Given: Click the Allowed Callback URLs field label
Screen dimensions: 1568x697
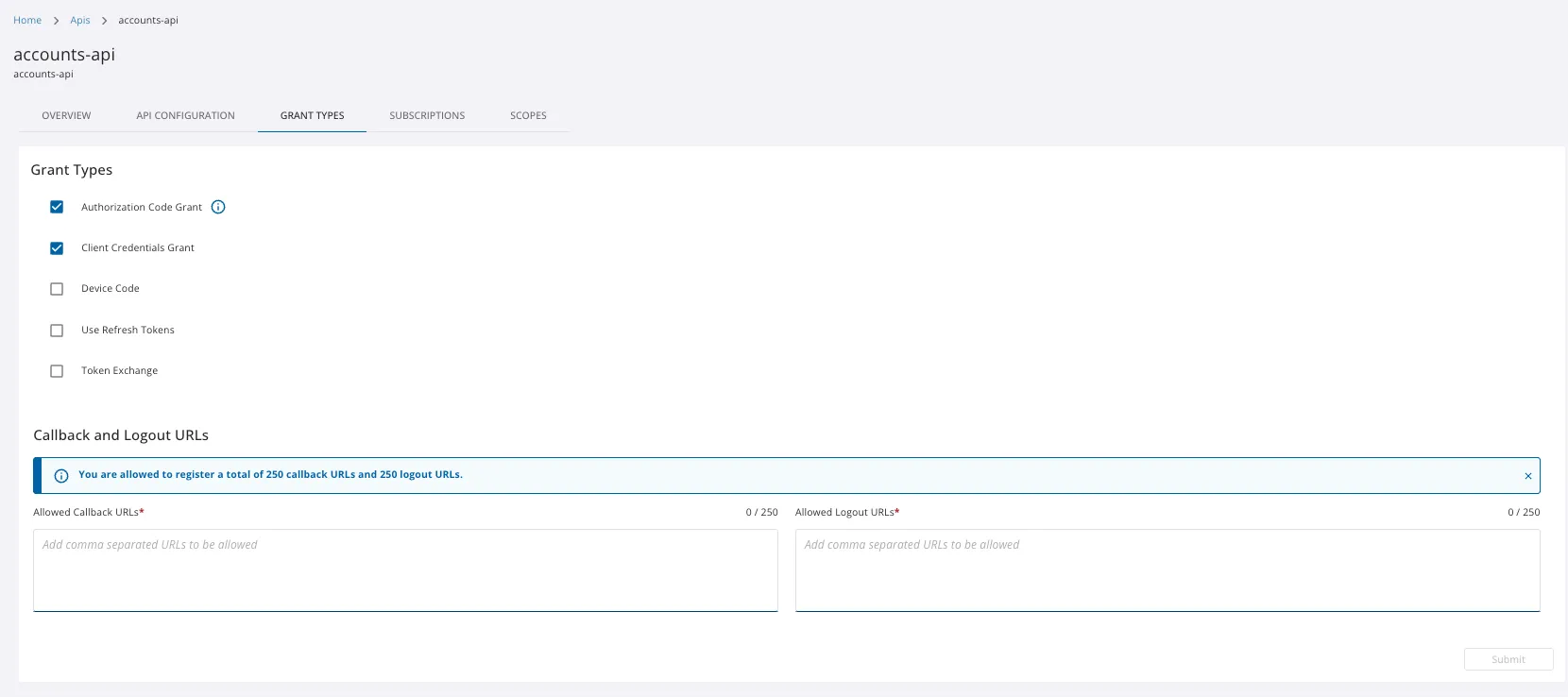Looking at the screenshot, I should tap(89, 512).
